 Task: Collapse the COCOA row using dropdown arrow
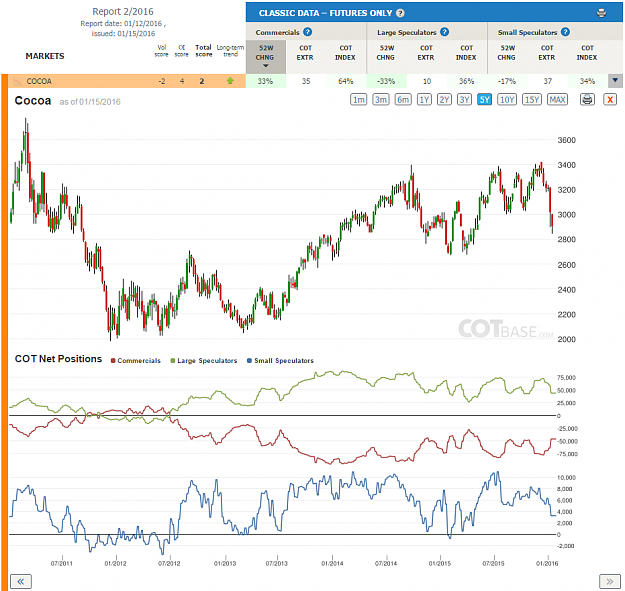click(x=615, y=81)
